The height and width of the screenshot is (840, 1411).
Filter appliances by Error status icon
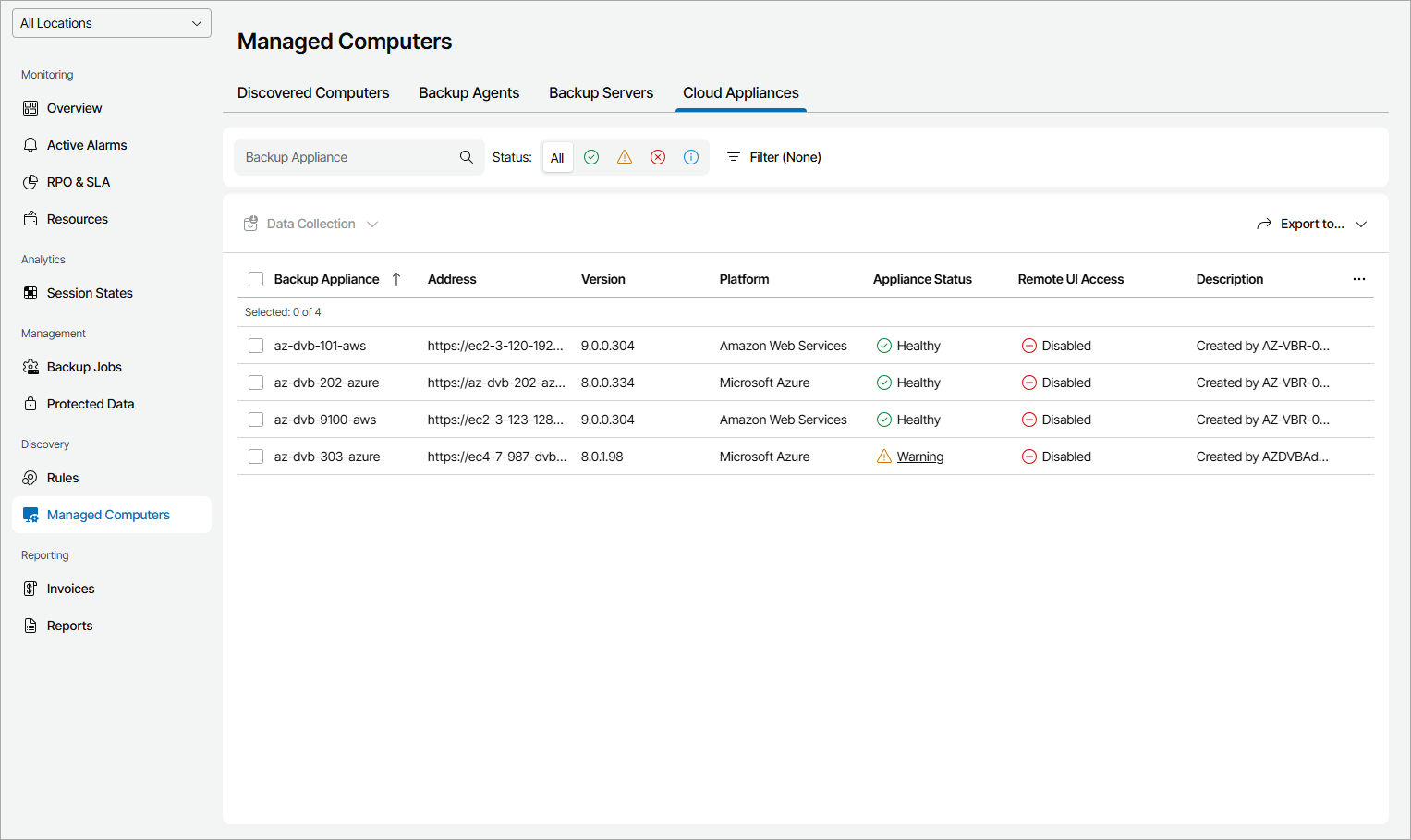click(658, 157)
